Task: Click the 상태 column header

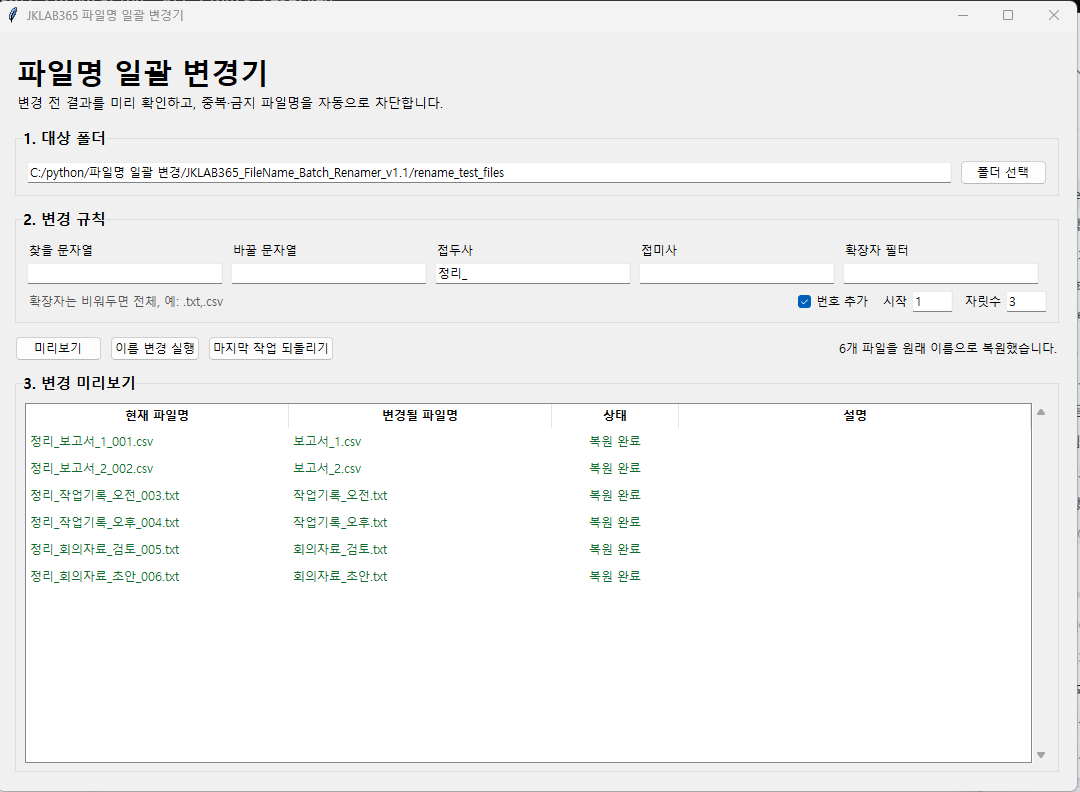Action: click(615, 415)
